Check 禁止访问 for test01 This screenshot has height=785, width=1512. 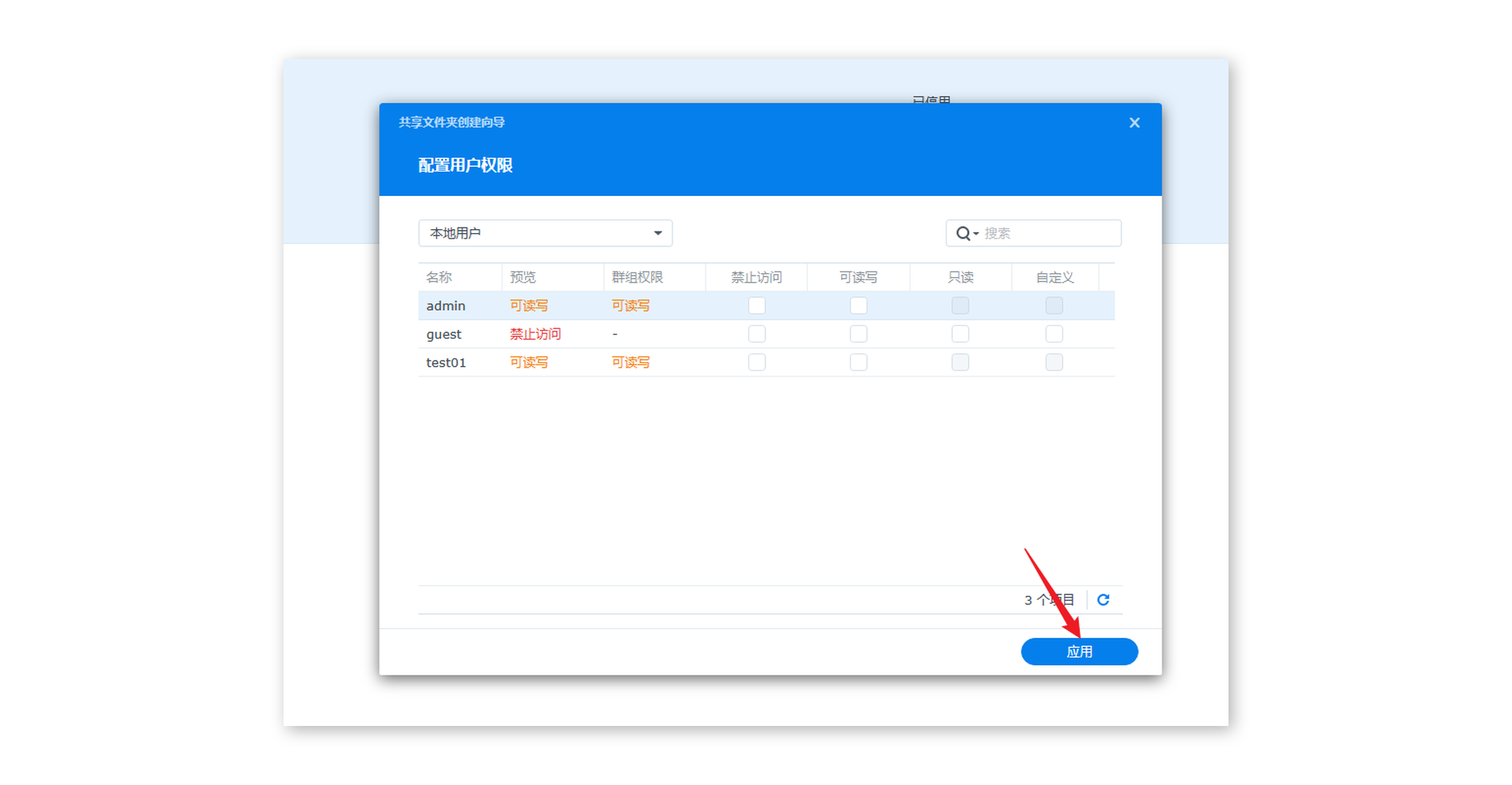(757, 362)
